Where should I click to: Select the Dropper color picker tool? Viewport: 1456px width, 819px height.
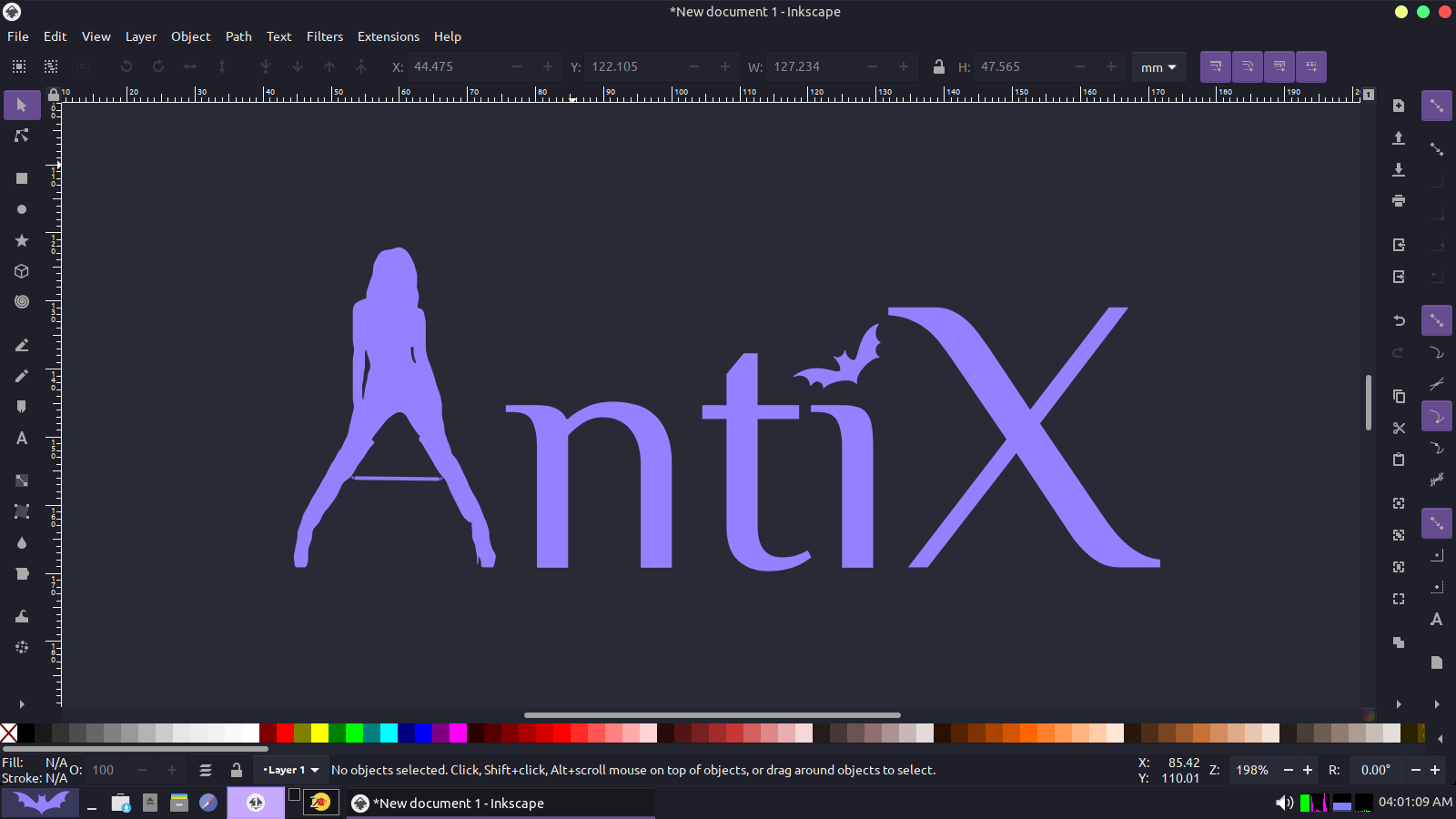pos(22,542)
